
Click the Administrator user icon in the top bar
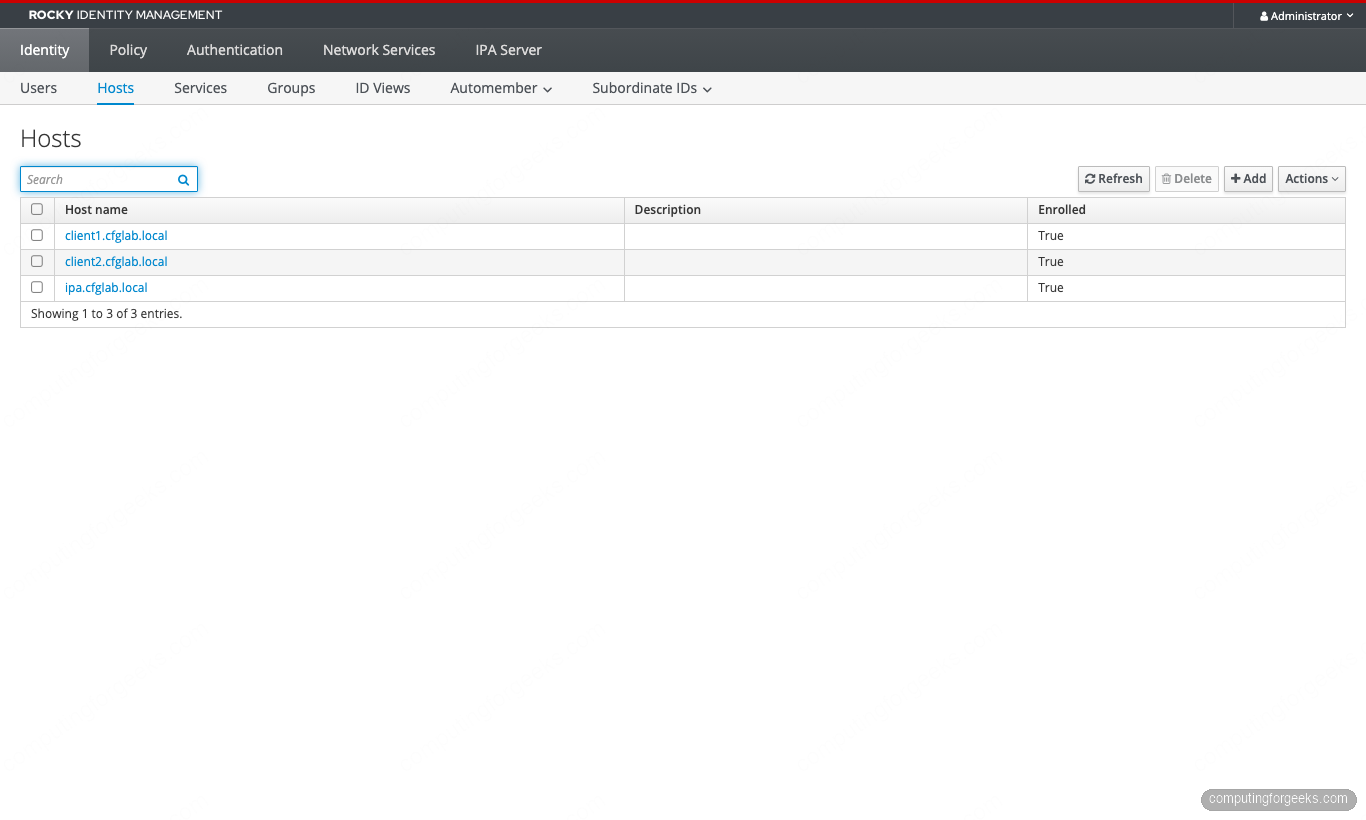pos(1262,15)
